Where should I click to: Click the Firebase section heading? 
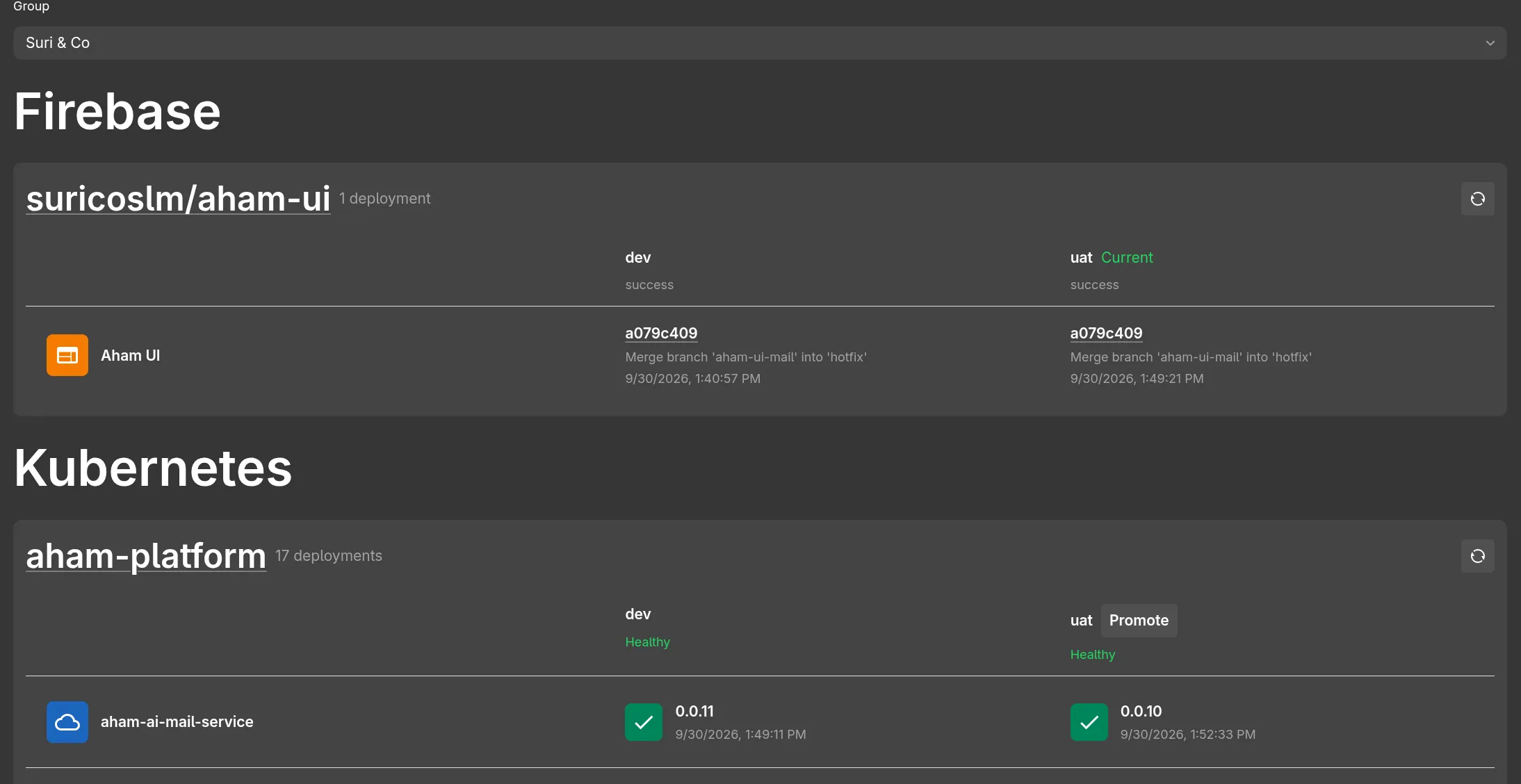pyautogui.click(x=117, y=112)
